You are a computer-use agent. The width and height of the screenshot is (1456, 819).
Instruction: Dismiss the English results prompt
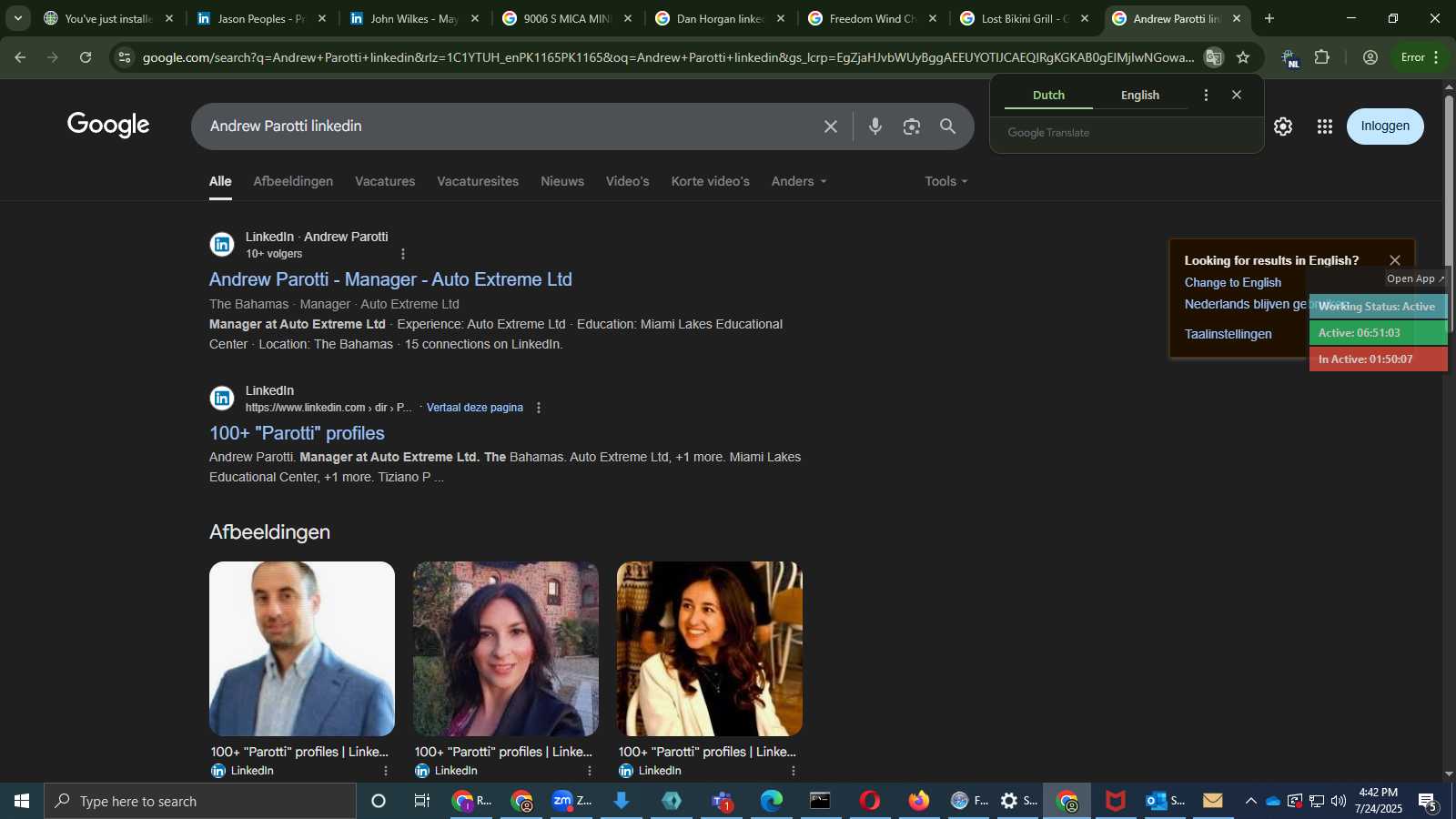pyautogui.click(x=1395, y=260)
